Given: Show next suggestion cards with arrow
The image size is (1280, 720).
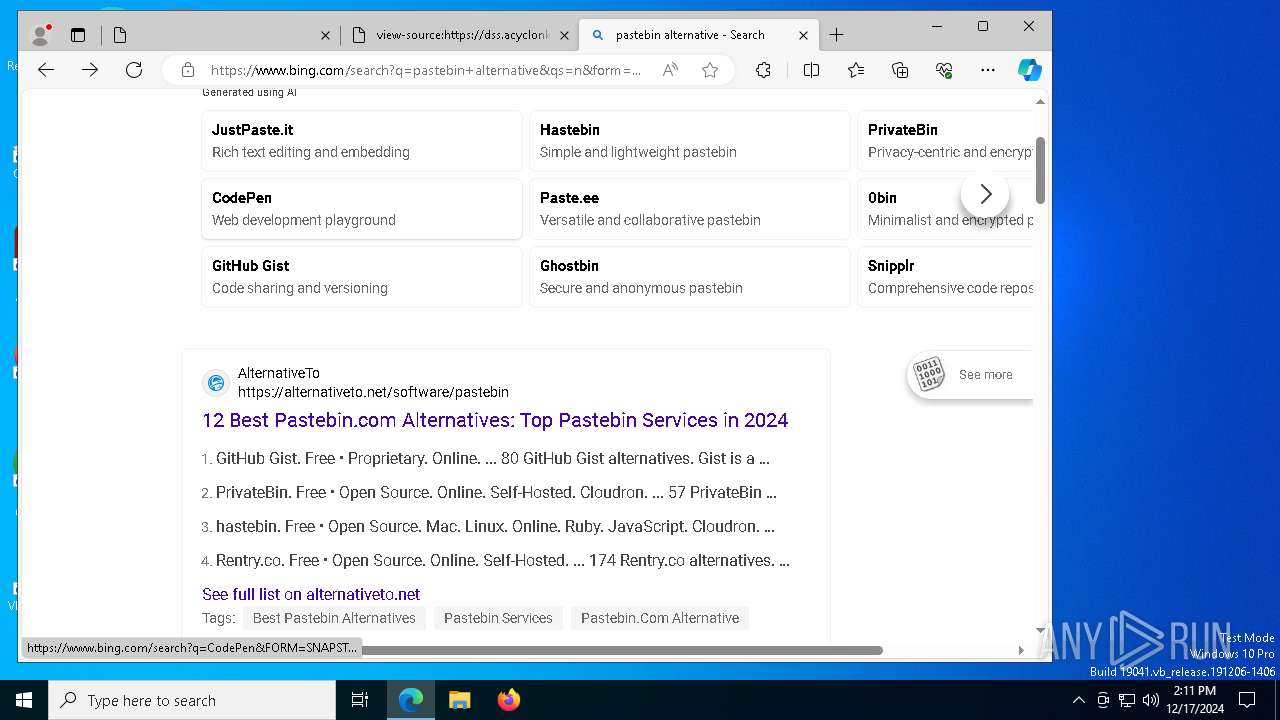Looking at the screenshot, I should tap(985, 194).
